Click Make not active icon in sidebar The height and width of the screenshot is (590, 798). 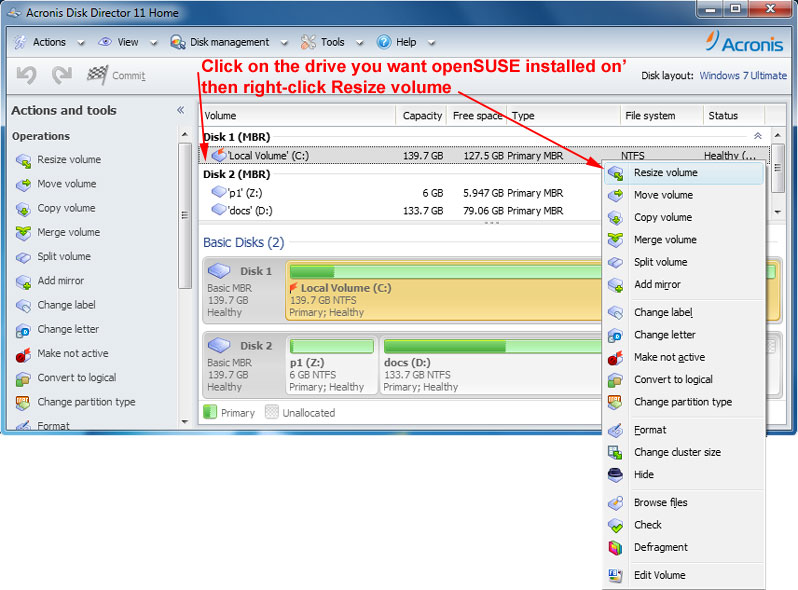(23, 354)
